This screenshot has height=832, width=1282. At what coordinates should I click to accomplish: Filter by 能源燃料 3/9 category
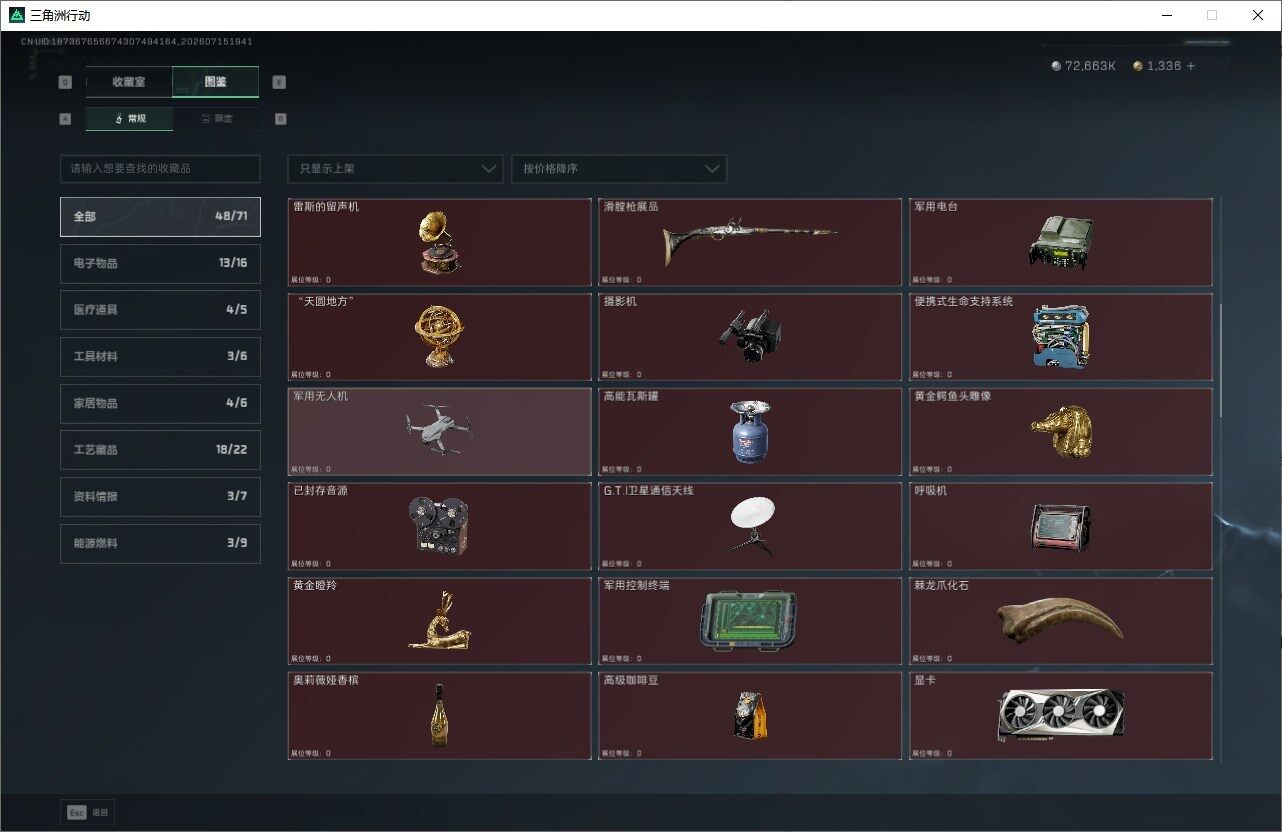click(x=160, y=543)
